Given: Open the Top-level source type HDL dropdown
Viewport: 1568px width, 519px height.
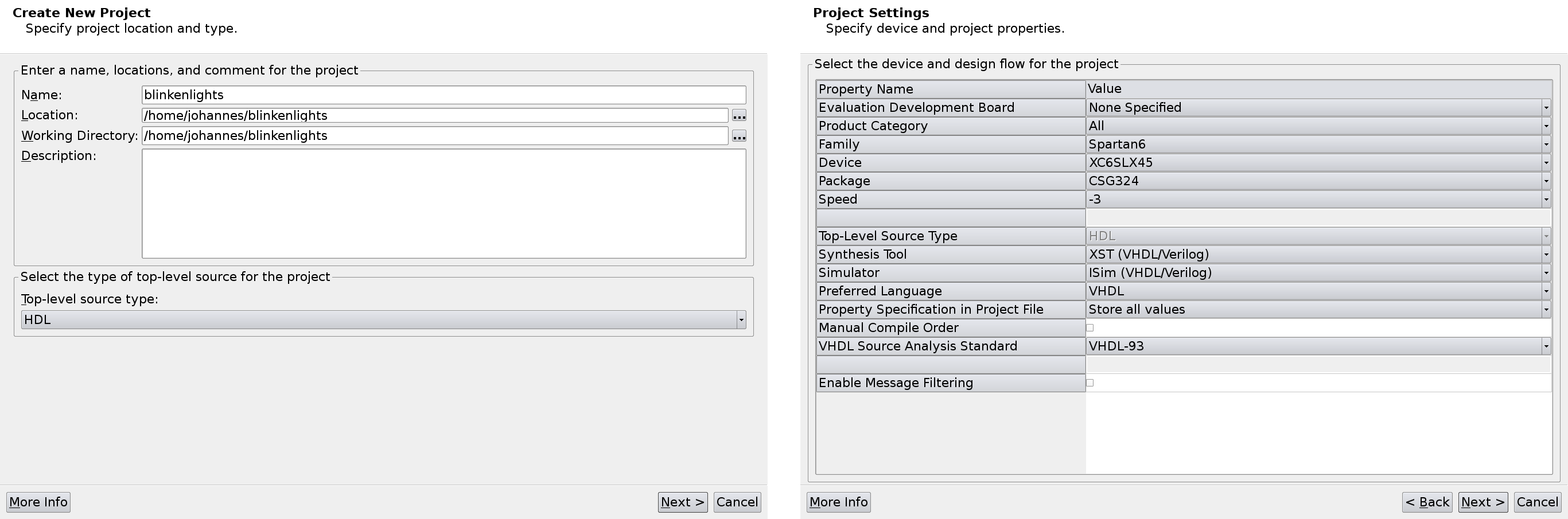Looking at the screenshot, I should [x=383, y=320].
